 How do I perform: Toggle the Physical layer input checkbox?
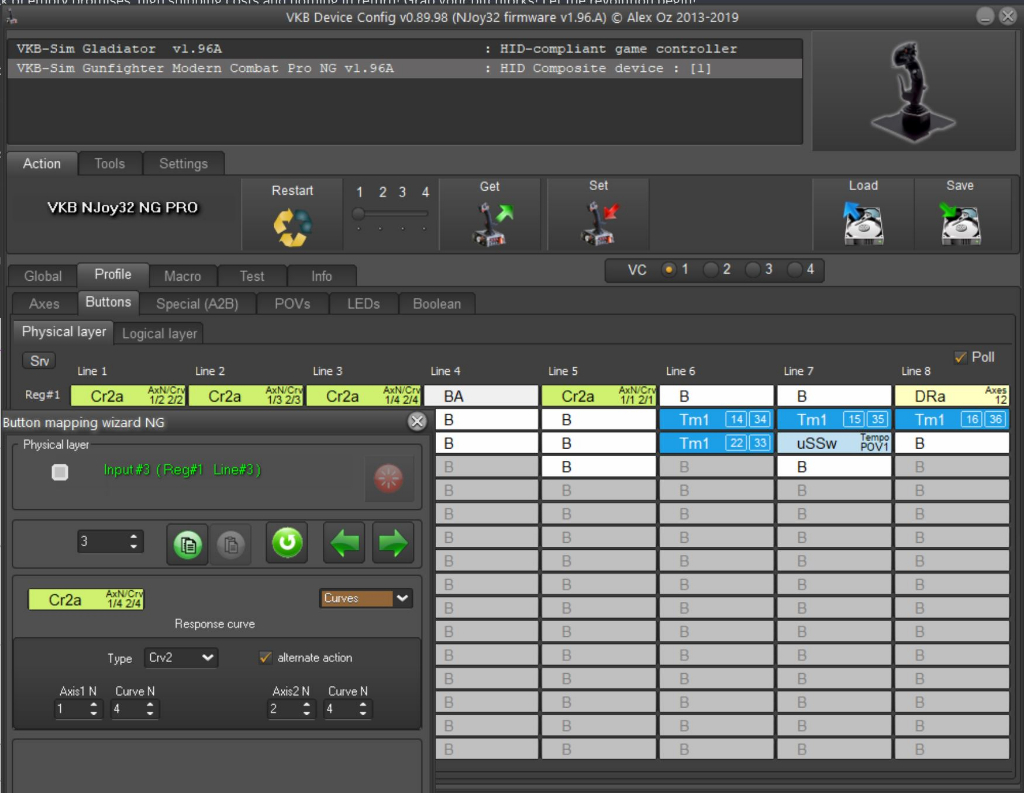click(x=60, y=472)
